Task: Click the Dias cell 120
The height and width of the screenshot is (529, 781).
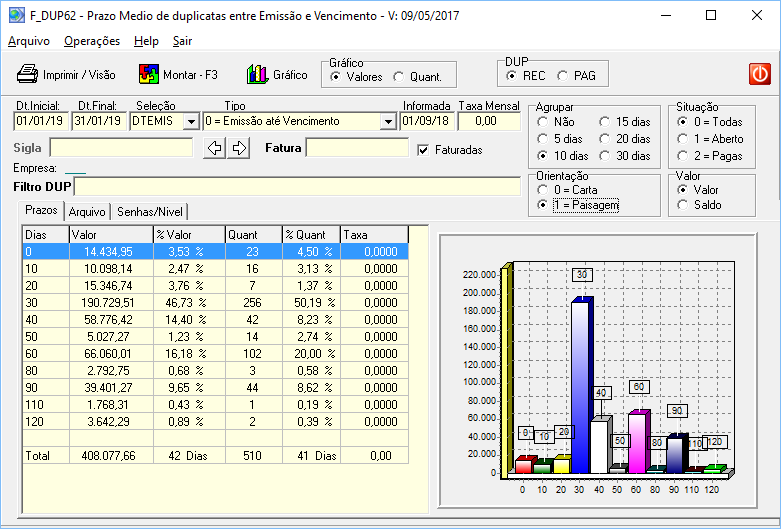Action: click(46, 422)
